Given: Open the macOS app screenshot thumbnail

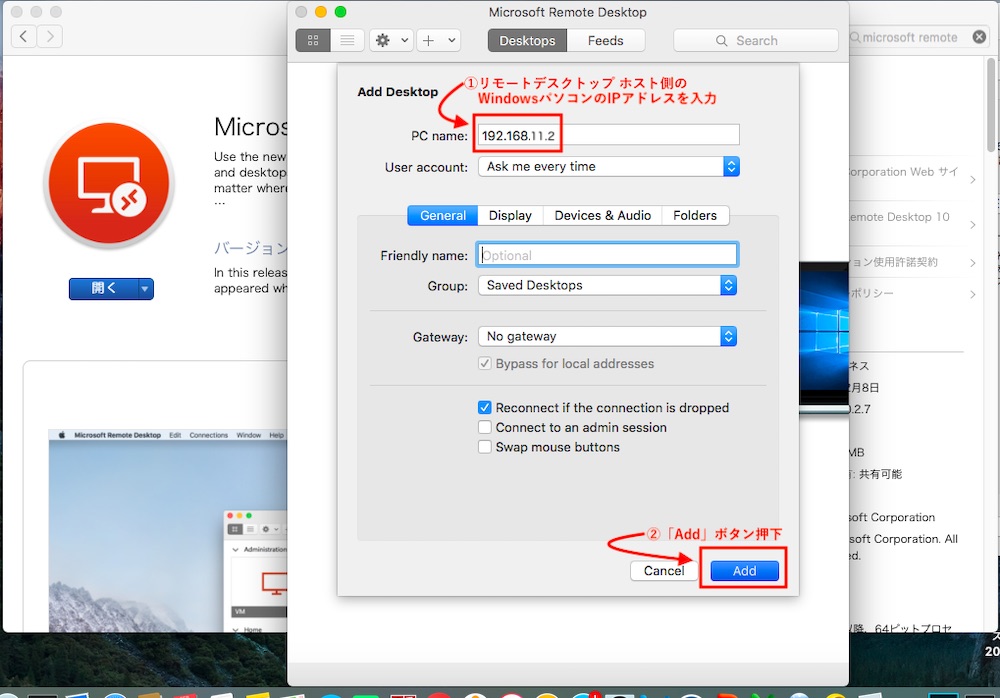Looking at the screenshot, I should coord(167,531).
